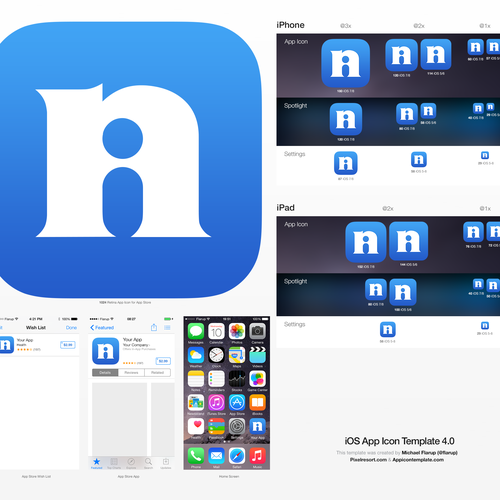Viewport: 500px width, 500px height.
Task: Select the Explore compass tab
Action: (131, 463)
